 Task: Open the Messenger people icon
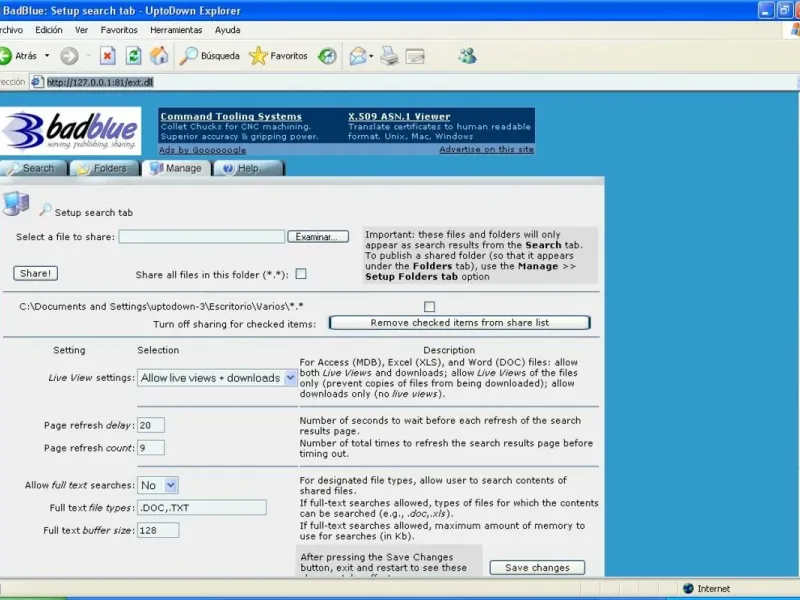pos(467,55)
